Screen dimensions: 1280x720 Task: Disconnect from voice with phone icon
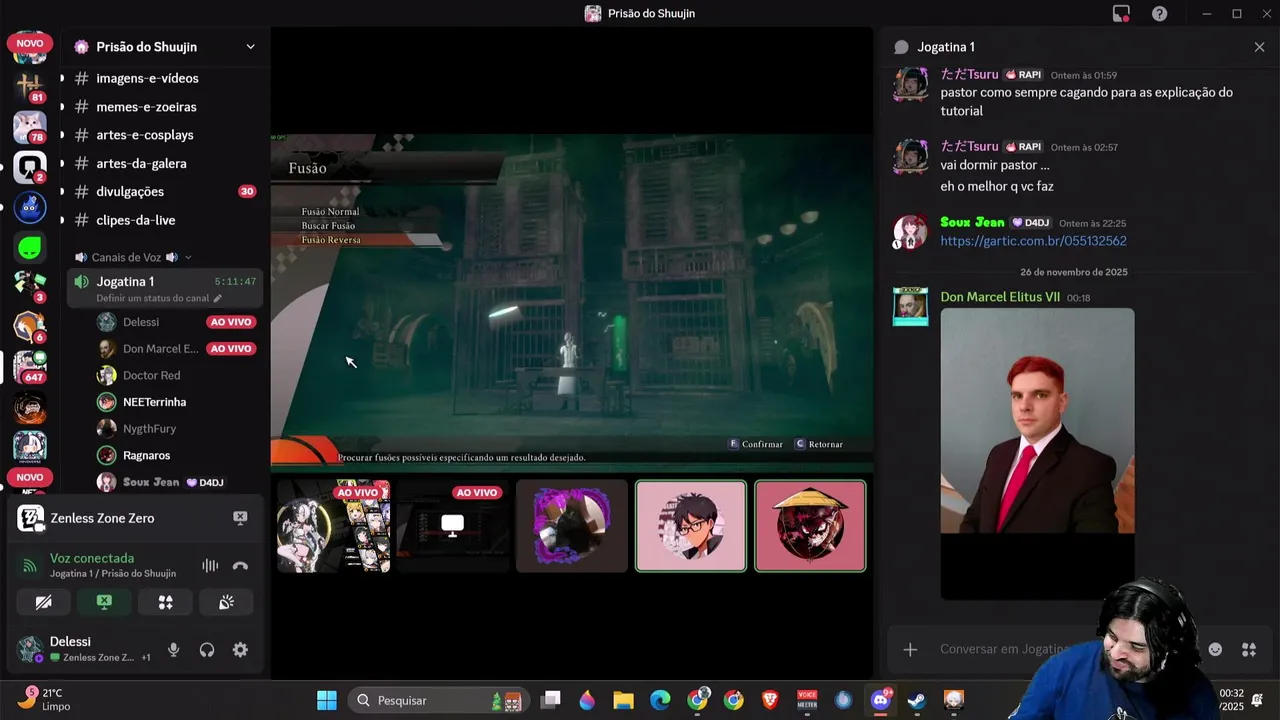(x=240, y=565)
